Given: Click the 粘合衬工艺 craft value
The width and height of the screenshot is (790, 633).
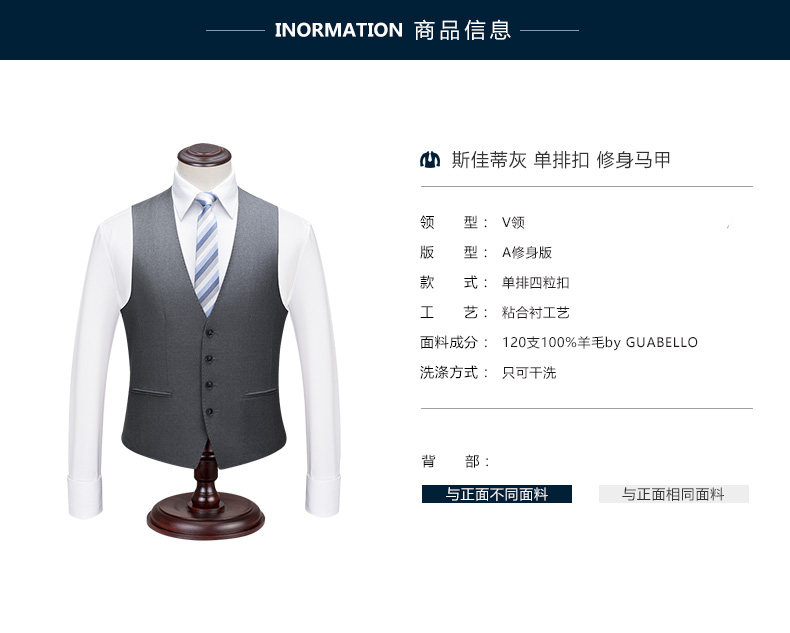Looking at the screenshot, I should click(536, 312).
